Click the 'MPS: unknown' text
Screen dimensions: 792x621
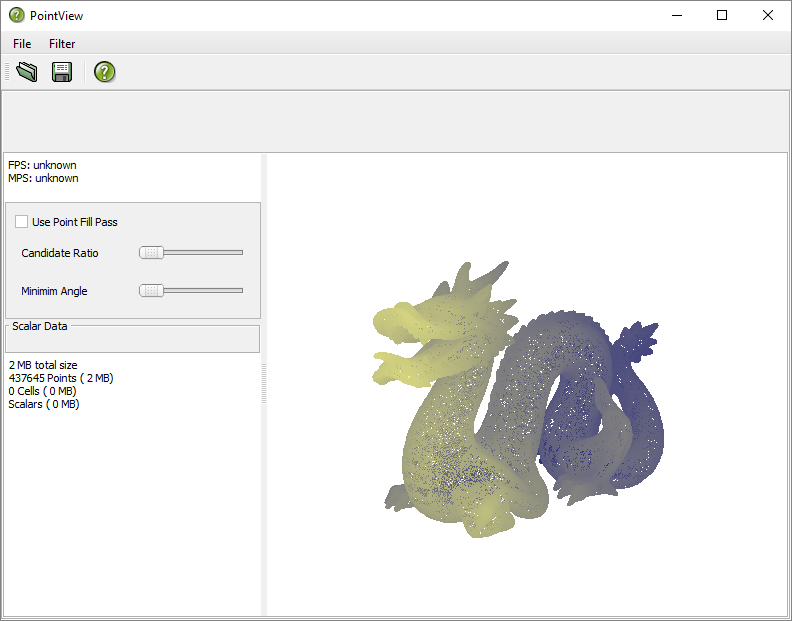pos(43,178)
